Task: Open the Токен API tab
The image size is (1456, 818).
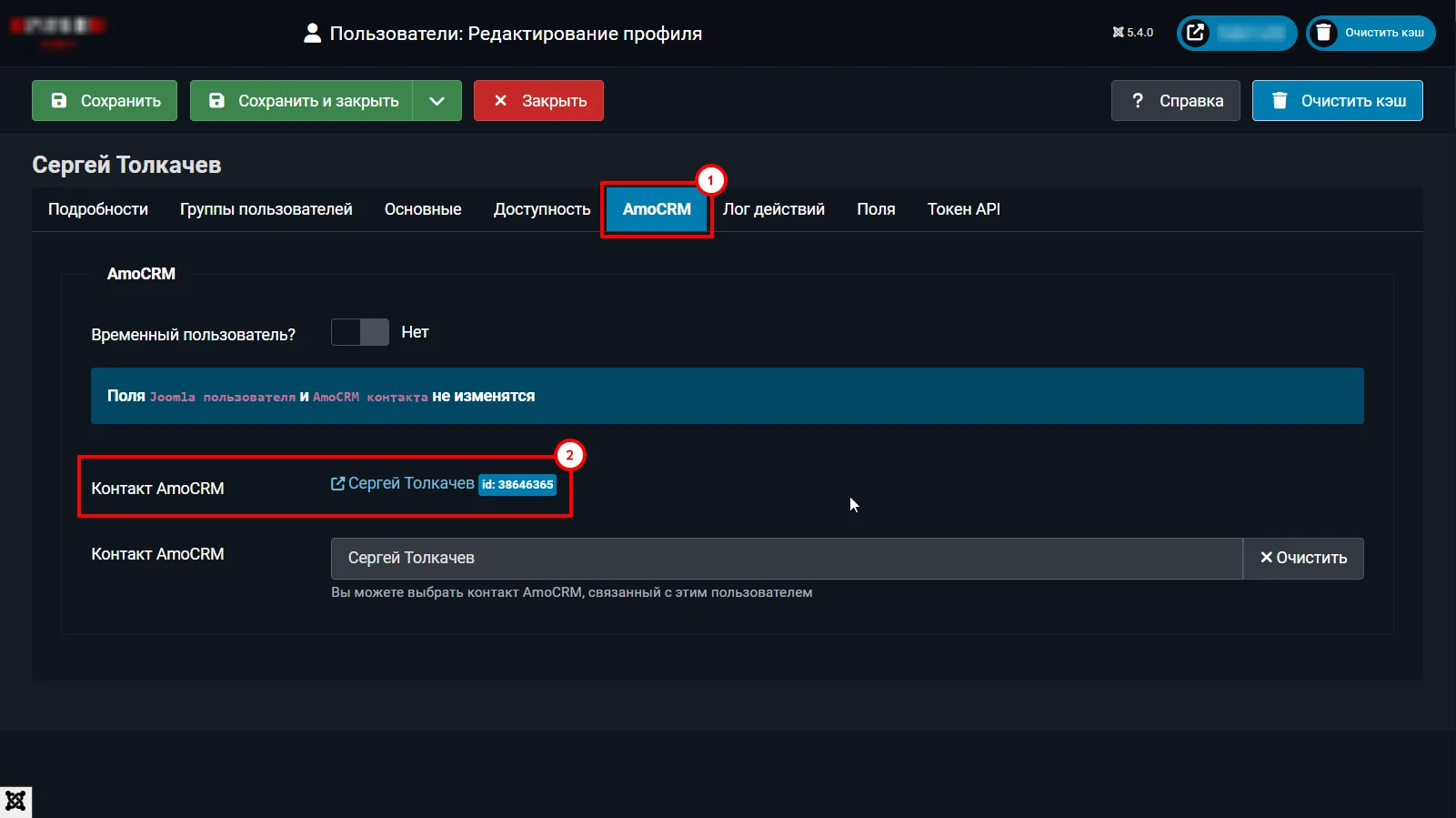Action: click(964, 209)
